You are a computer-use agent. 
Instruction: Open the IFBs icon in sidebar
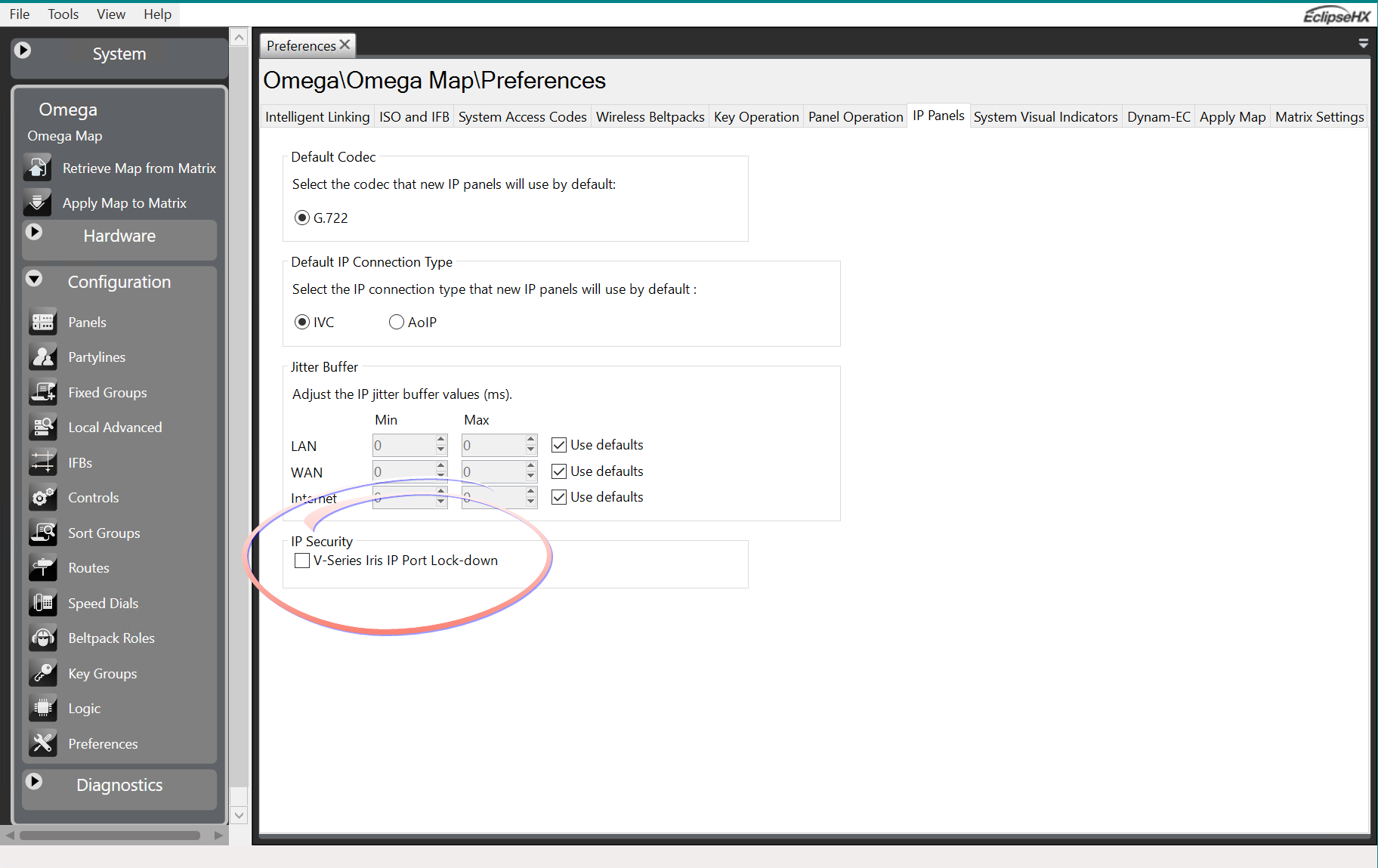coord(43,462)
